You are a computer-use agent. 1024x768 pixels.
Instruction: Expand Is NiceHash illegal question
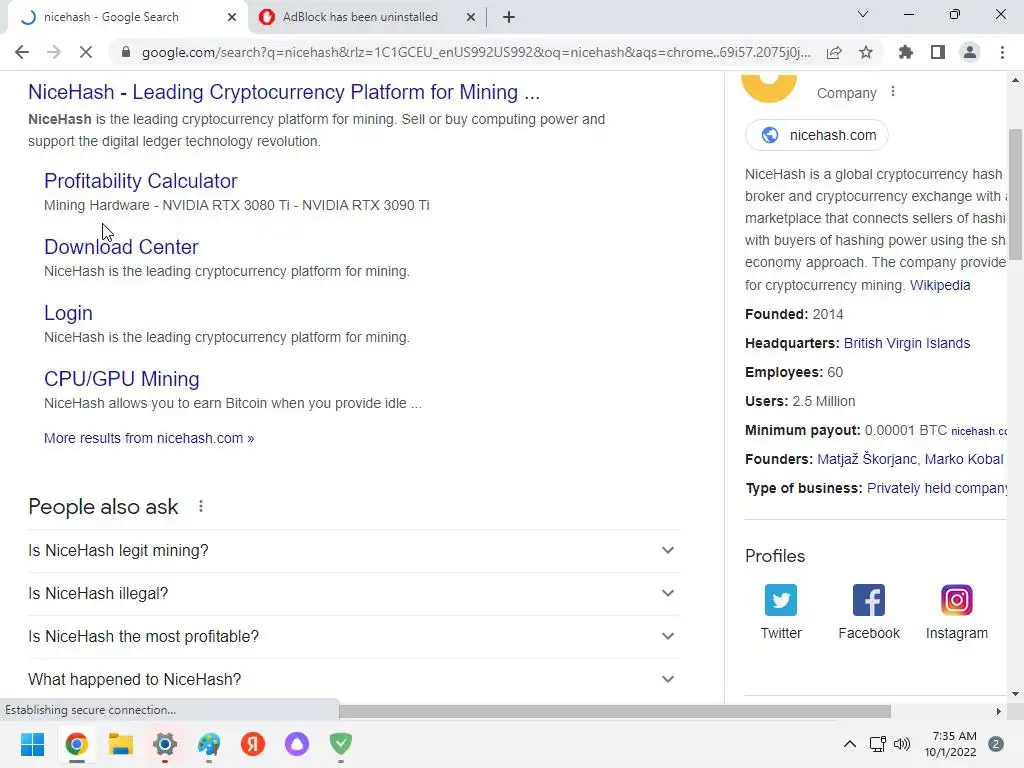354,594
